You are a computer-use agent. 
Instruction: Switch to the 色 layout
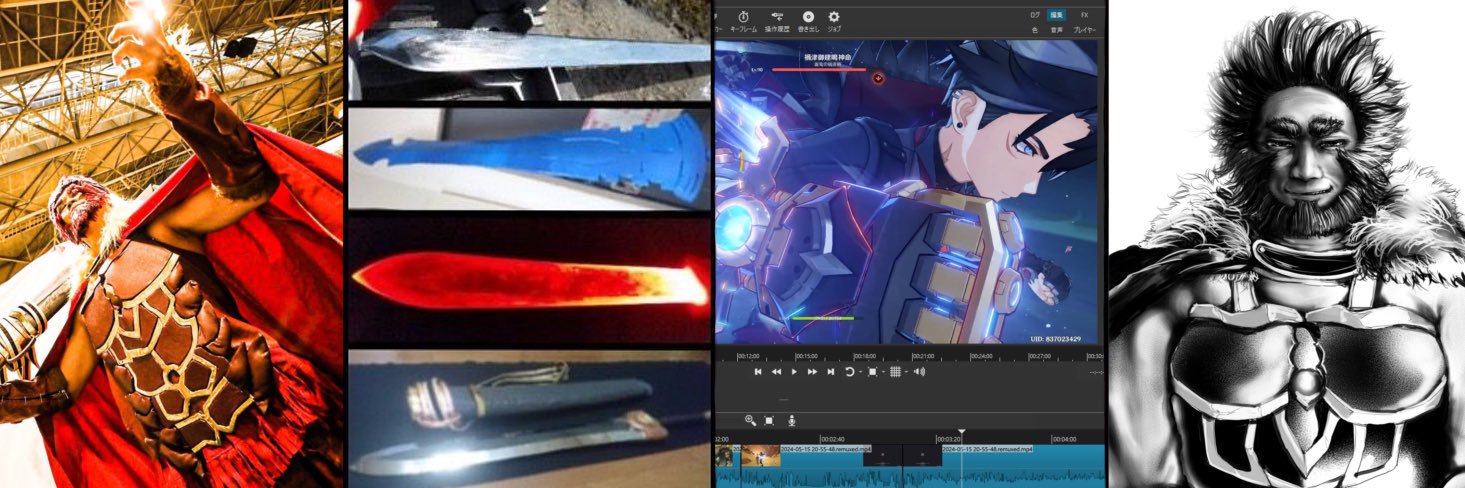1035,31
